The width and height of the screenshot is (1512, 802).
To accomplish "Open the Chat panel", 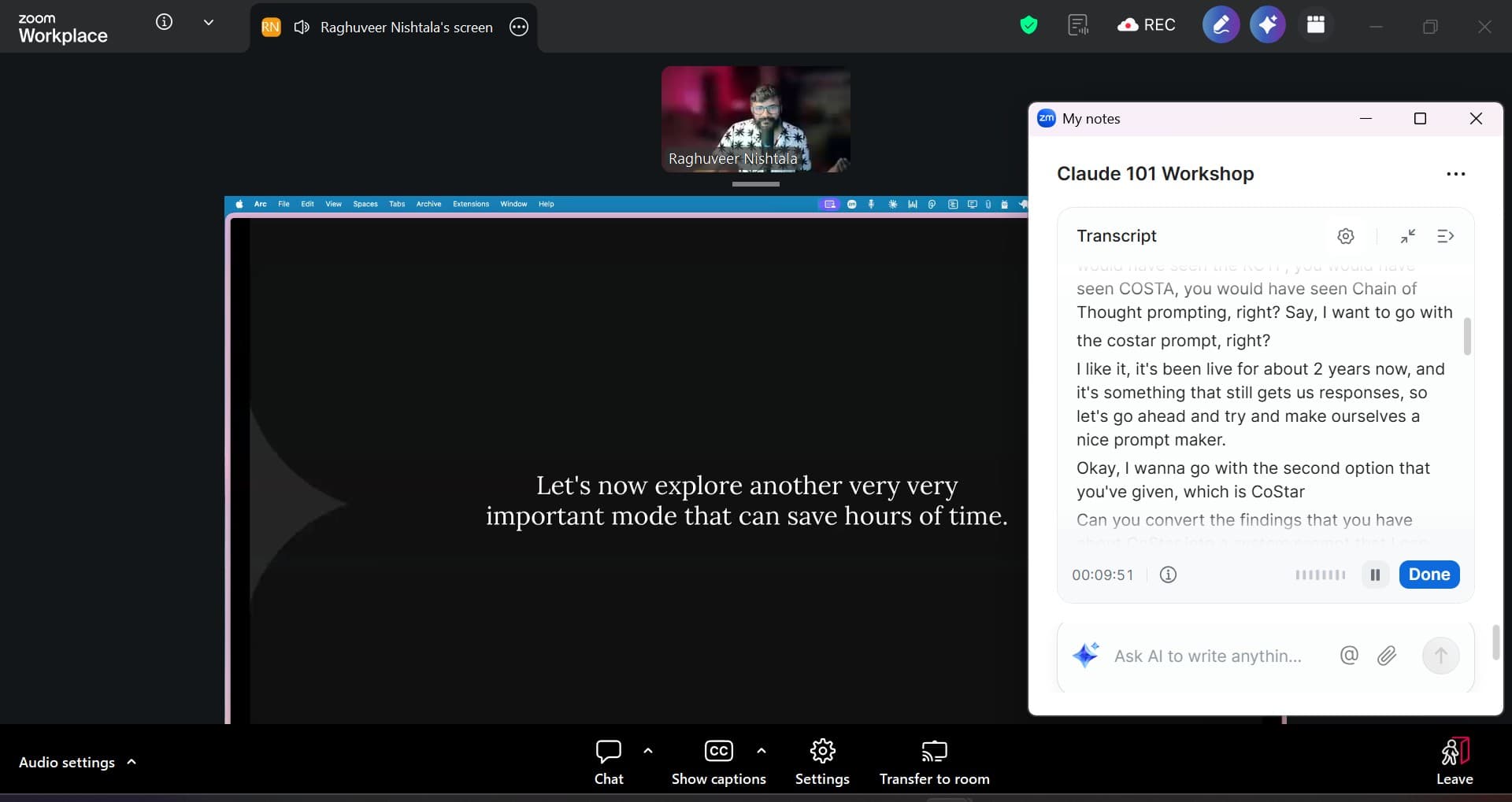I will pyautogui.click(x=609, y=762).
